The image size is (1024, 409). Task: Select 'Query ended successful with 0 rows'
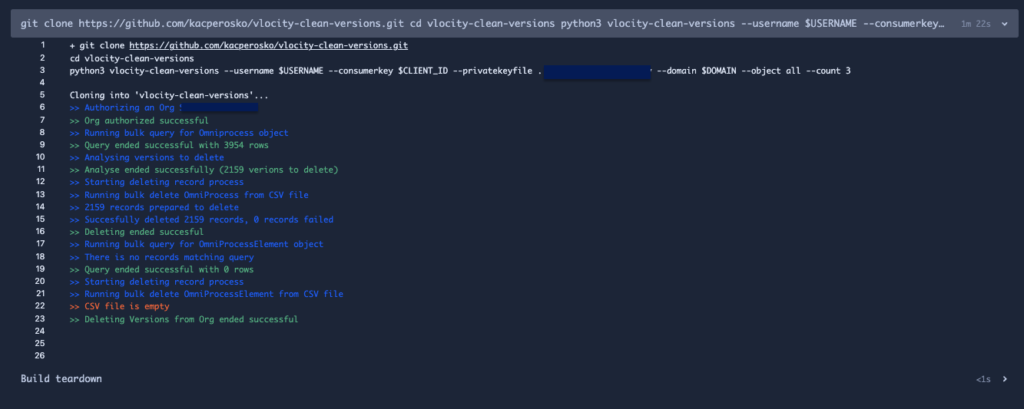pos(161,269)
